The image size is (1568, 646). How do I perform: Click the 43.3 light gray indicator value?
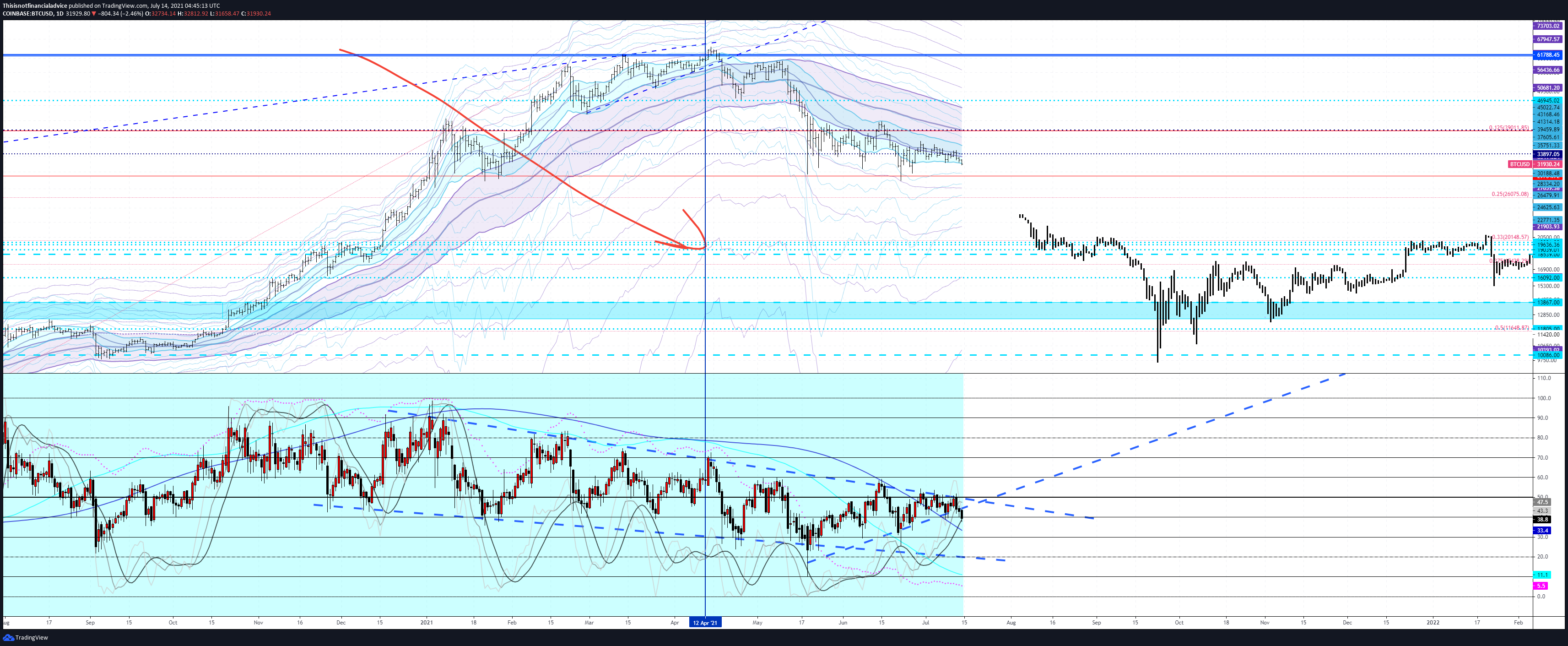tap(1542, 511)
